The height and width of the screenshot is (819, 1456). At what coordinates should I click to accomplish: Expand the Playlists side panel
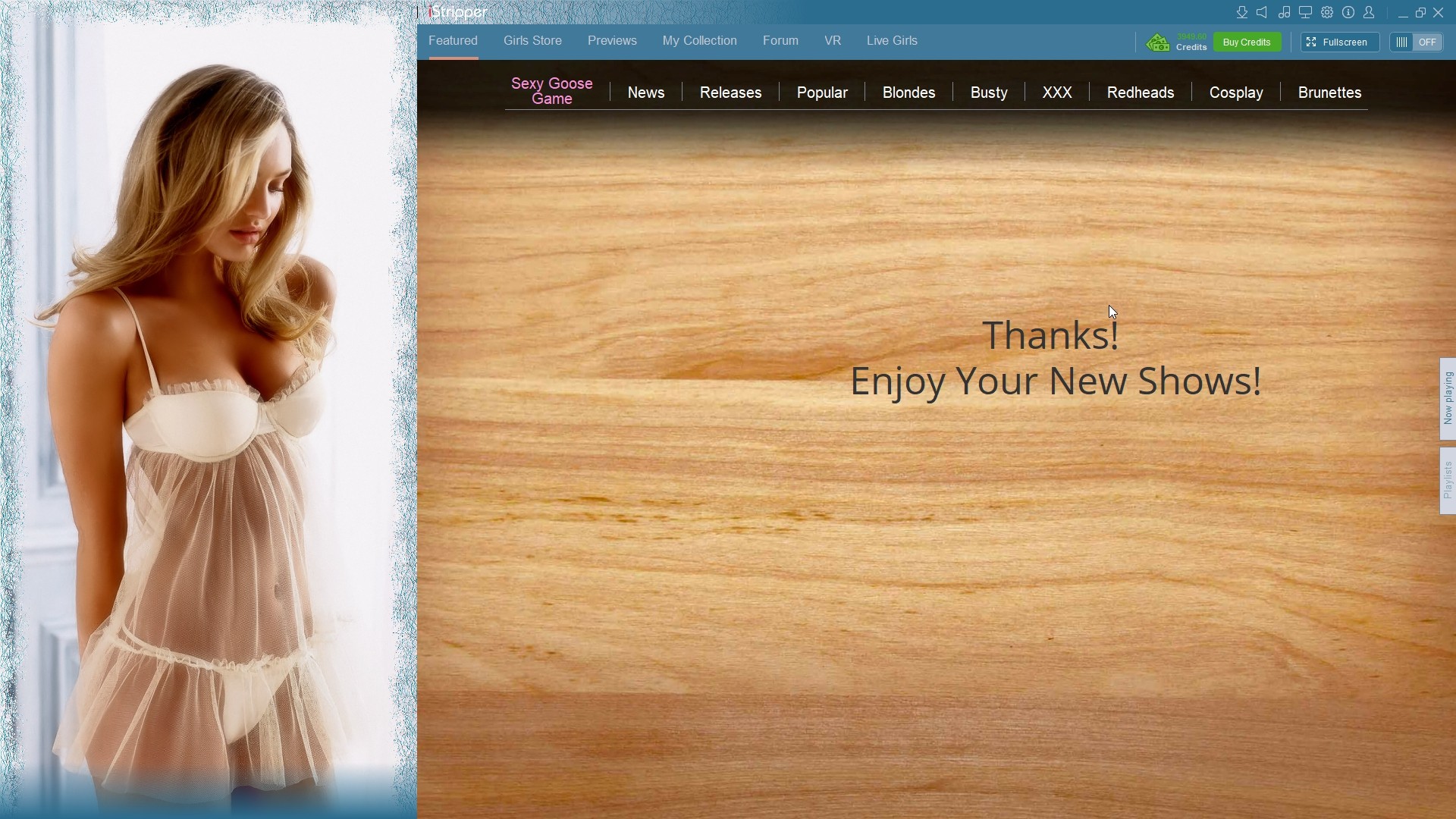pos(1448,481)
